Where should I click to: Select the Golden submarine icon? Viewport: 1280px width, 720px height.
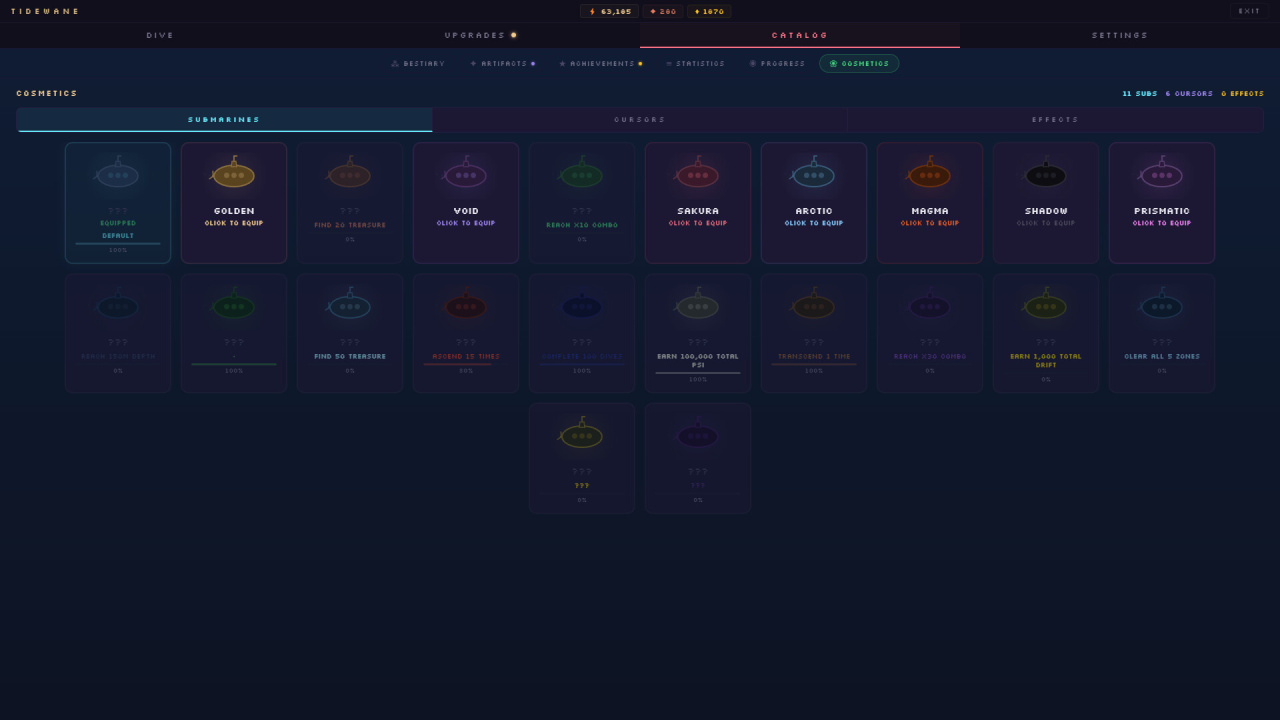(x=233, y=175)
